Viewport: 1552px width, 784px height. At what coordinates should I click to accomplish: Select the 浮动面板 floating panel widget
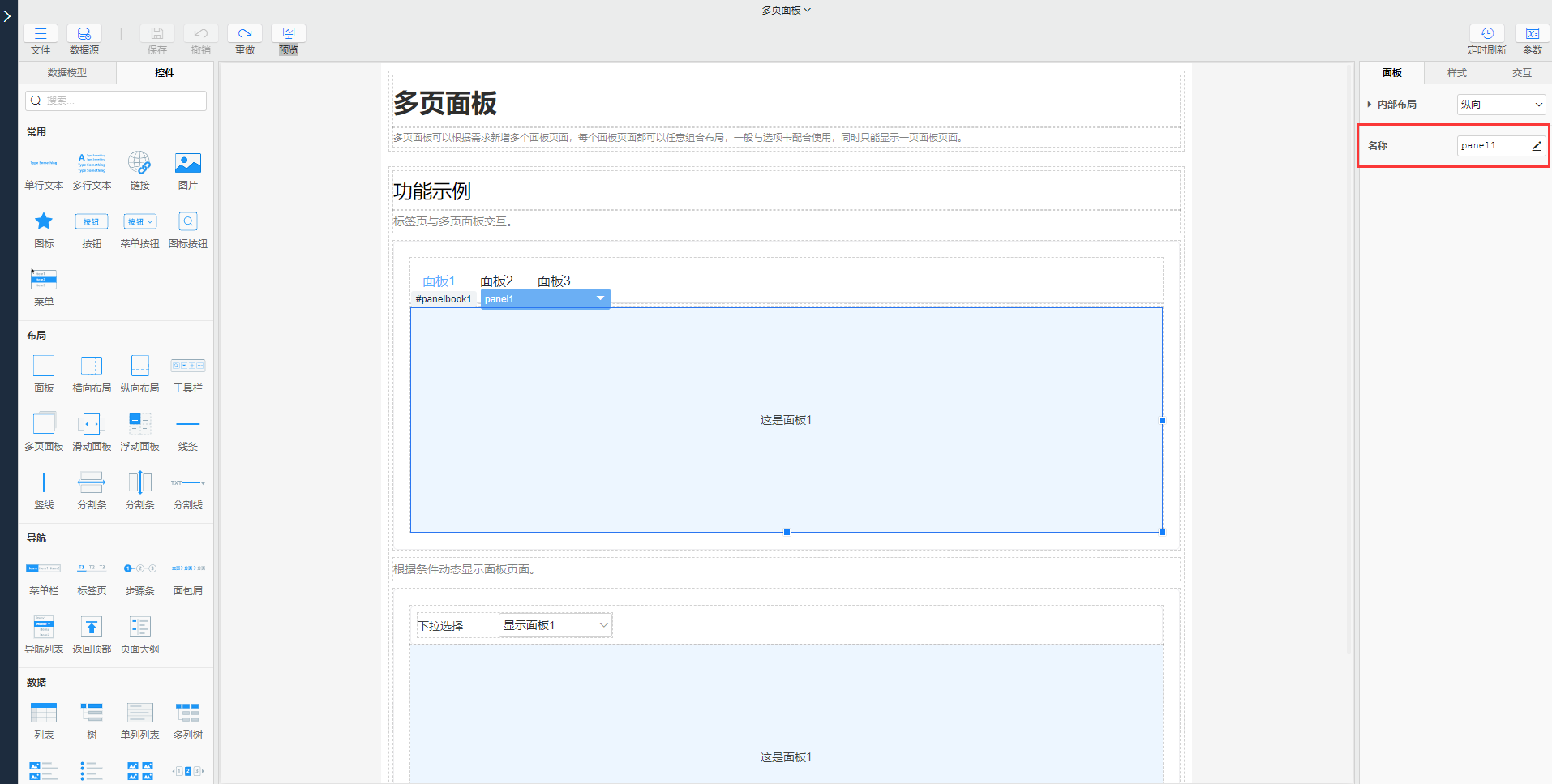pos(139,430)
